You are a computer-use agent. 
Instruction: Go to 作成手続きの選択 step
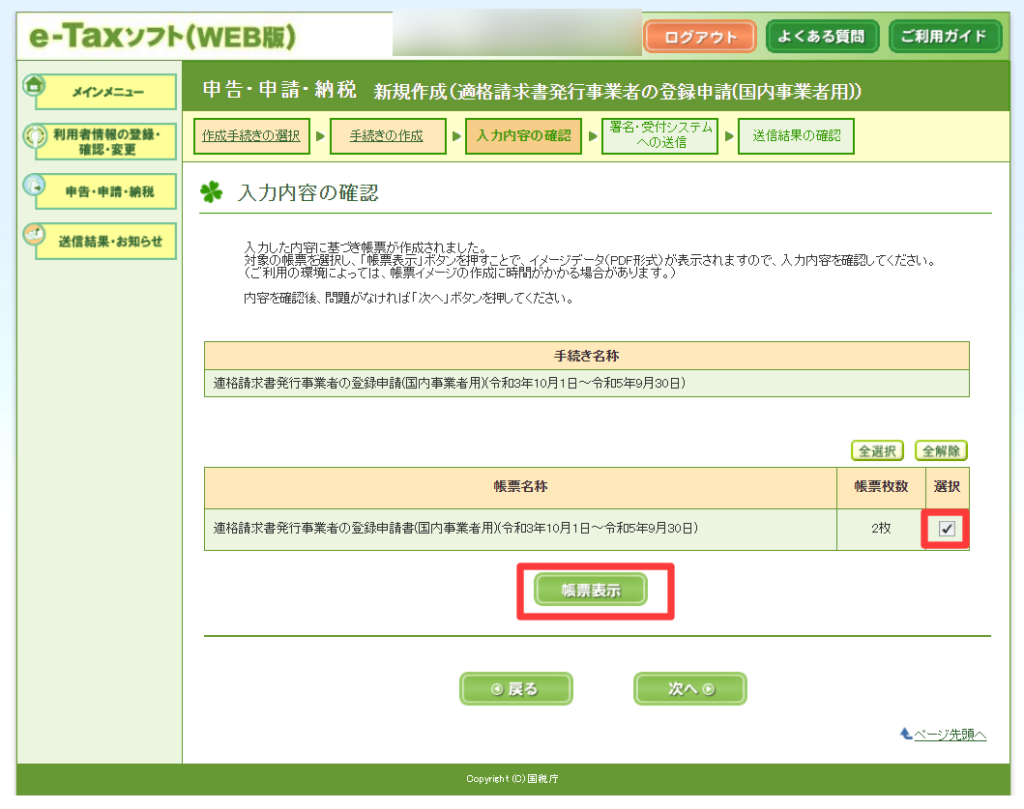[250, 136]
